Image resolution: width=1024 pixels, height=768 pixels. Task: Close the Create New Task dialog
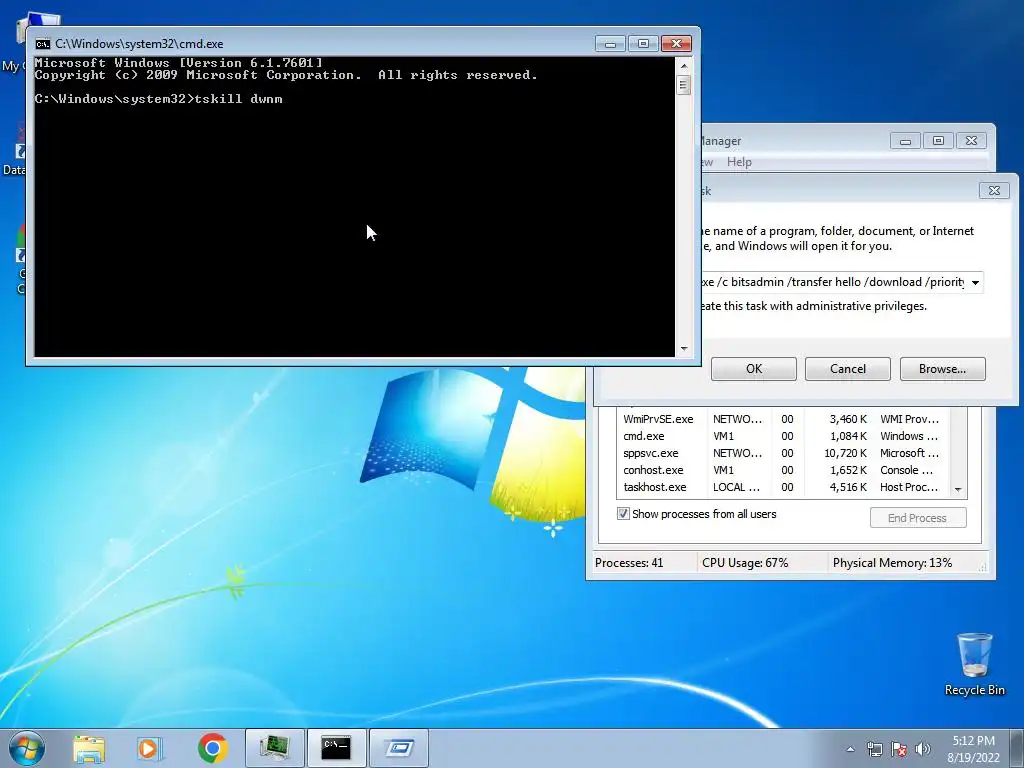(994, 191)
